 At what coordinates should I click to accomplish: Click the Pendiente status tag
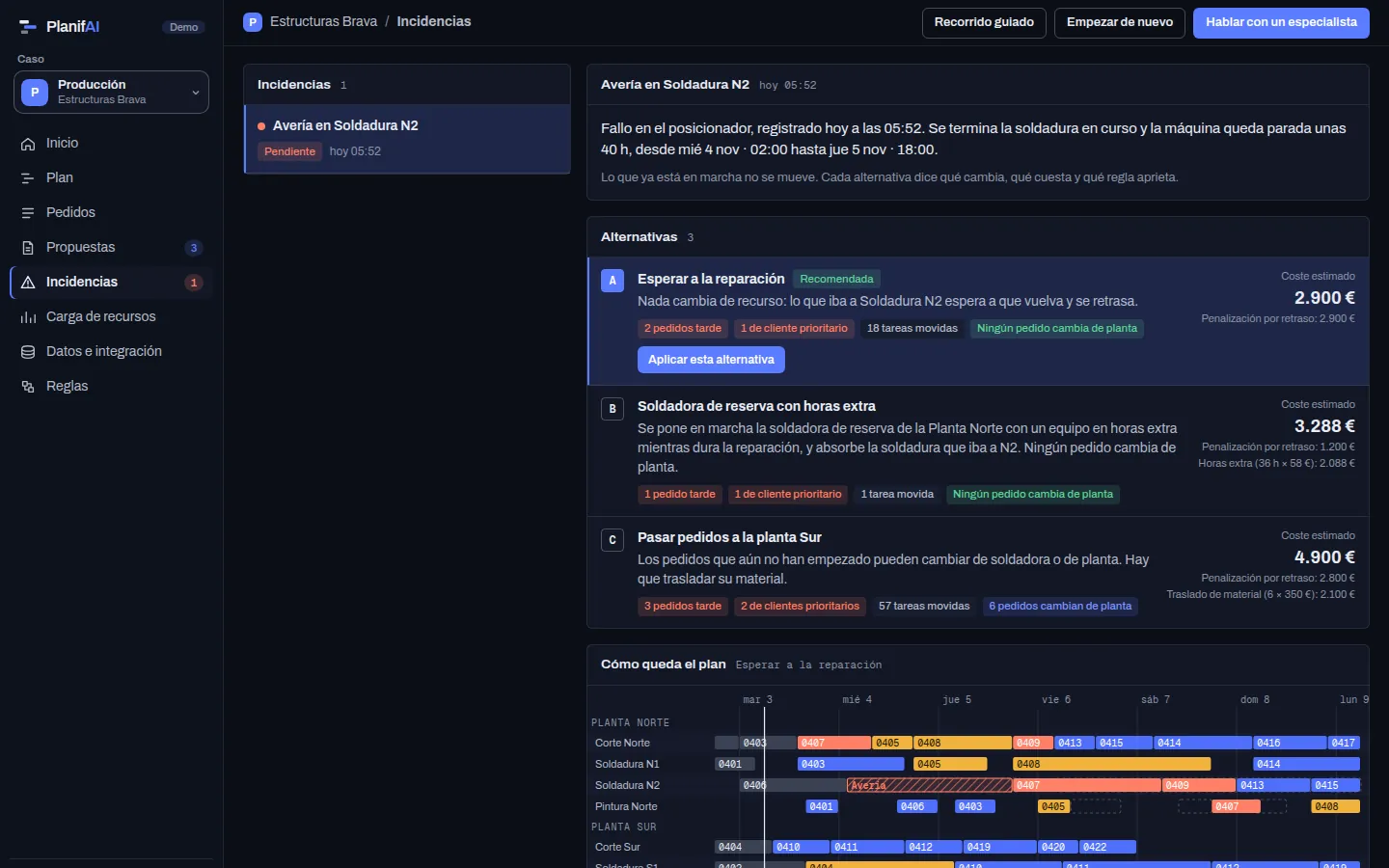pyautogui.click(x=289, y=151)
